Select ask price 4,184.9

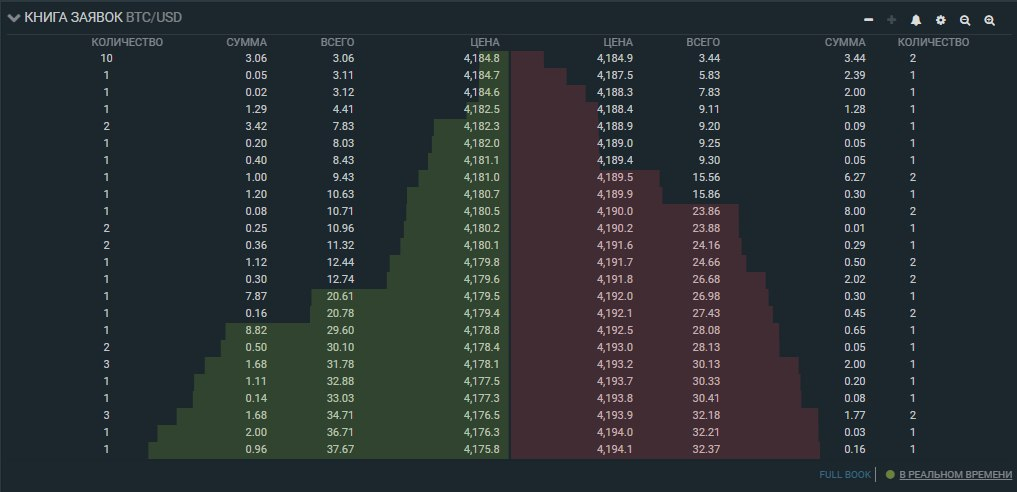[x=615, y=59]
